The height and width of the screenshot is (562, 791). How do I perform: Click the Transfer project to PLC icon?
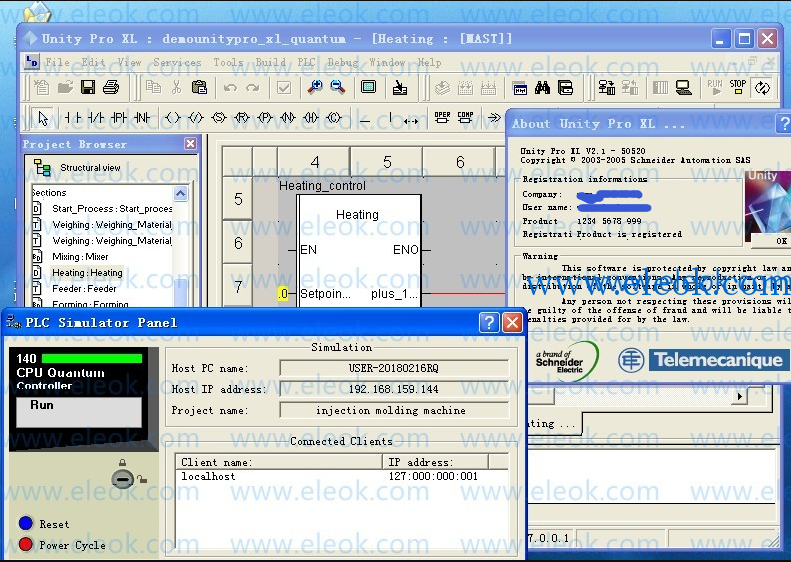[x=606, y=88]
